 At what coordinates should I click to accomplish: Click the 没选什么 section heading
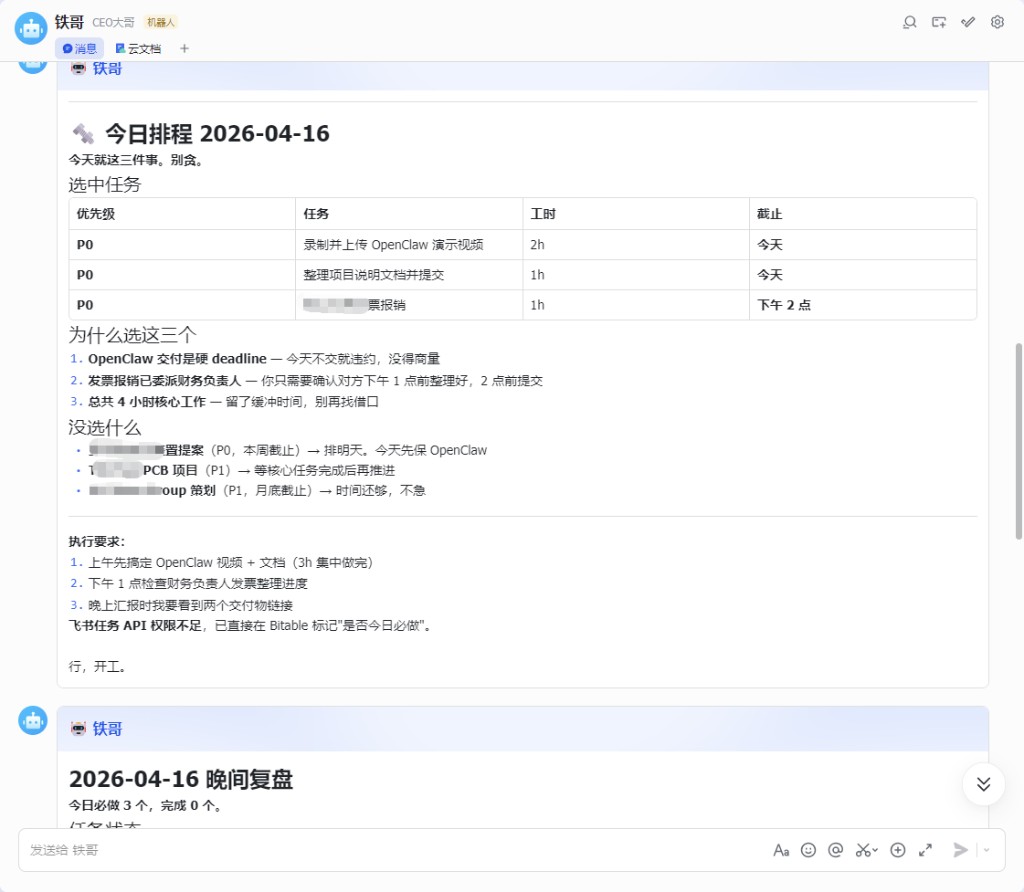(104, 428)
